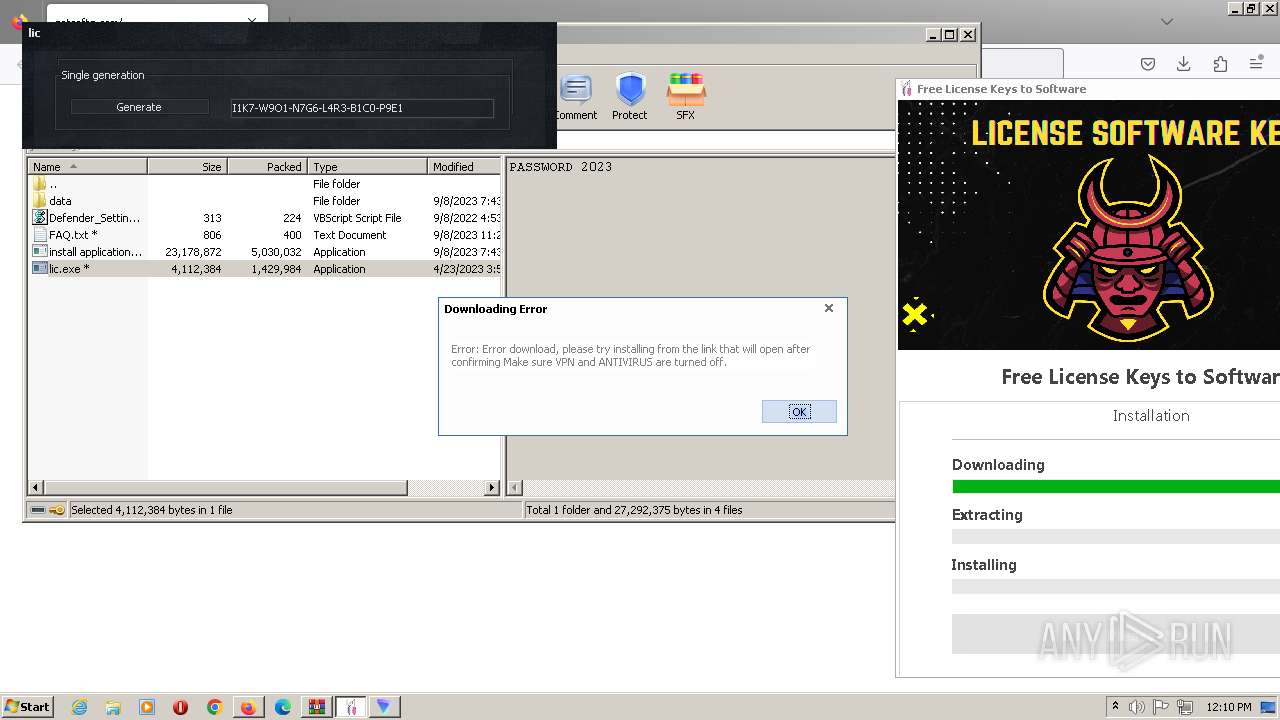
Task: Open media player from taskbar
Action: click(x=147, y=707)
